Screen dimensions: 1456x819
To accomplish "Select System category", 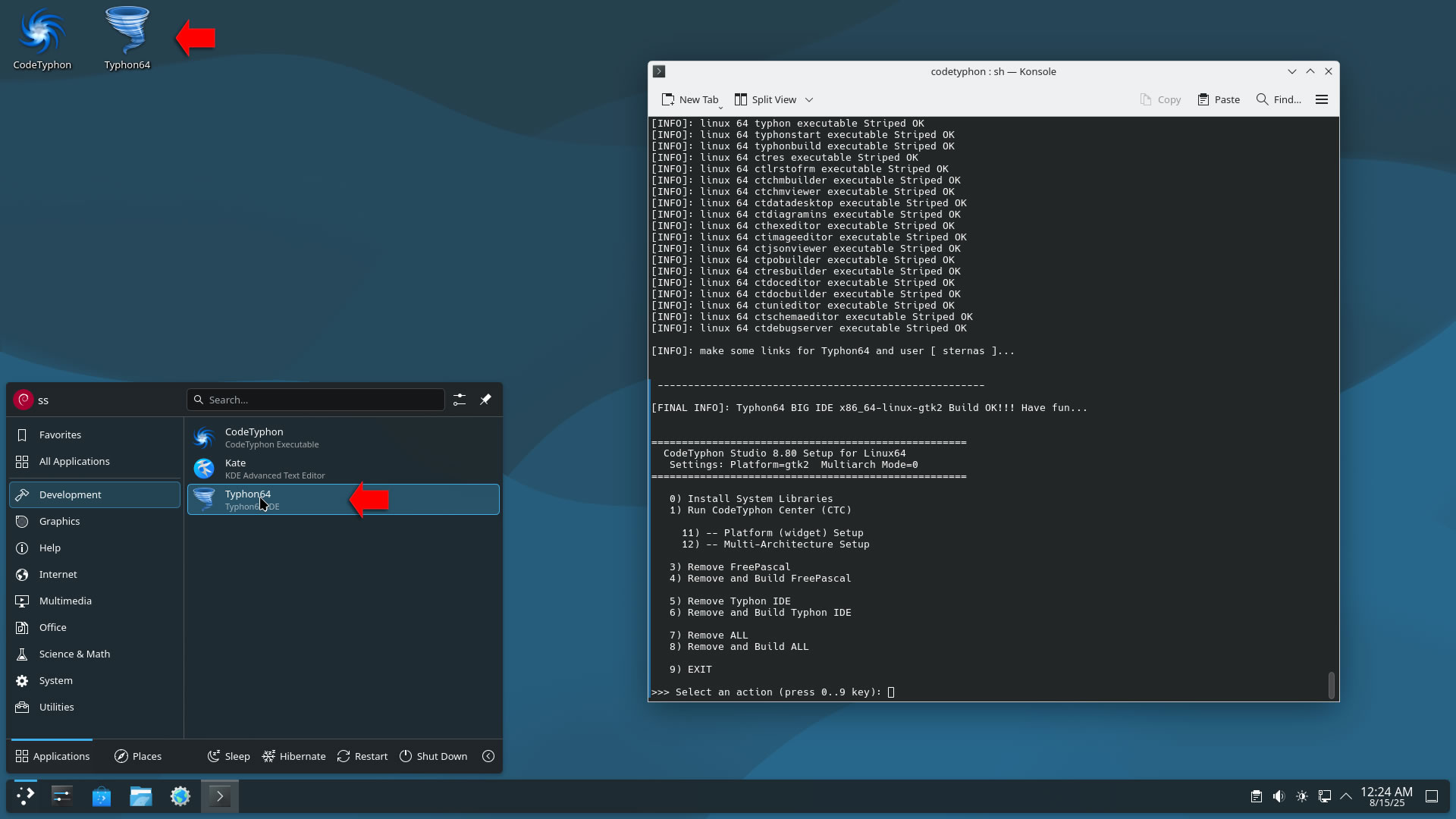I will 95,680.
